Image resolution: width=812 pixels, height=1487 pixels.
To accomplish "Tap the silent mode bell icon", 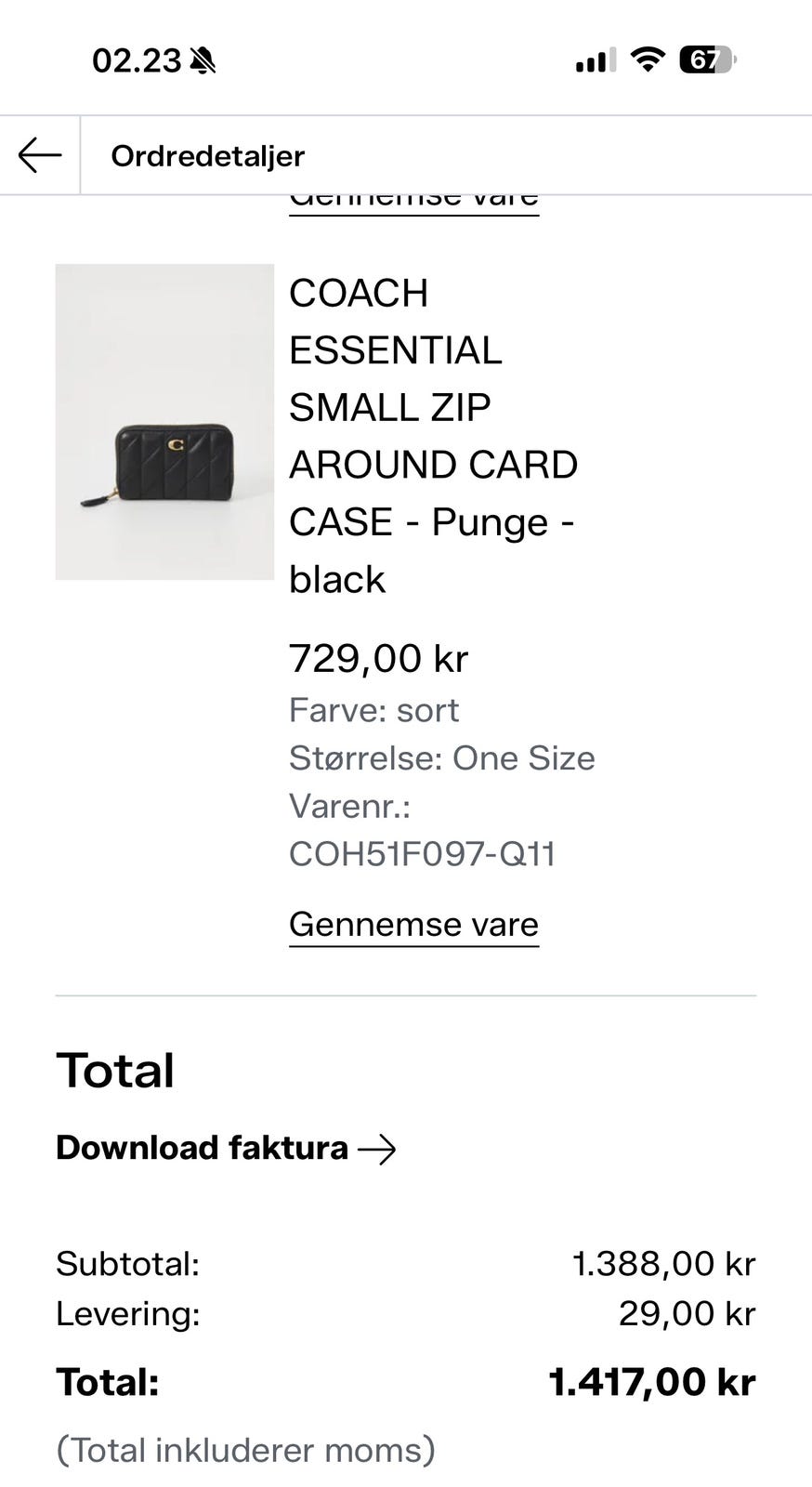I will point(202,61).
